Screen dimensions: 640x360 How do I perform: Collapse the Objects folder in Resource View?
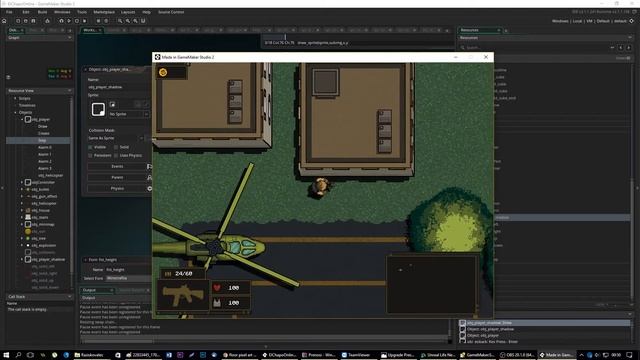(16, 112)
